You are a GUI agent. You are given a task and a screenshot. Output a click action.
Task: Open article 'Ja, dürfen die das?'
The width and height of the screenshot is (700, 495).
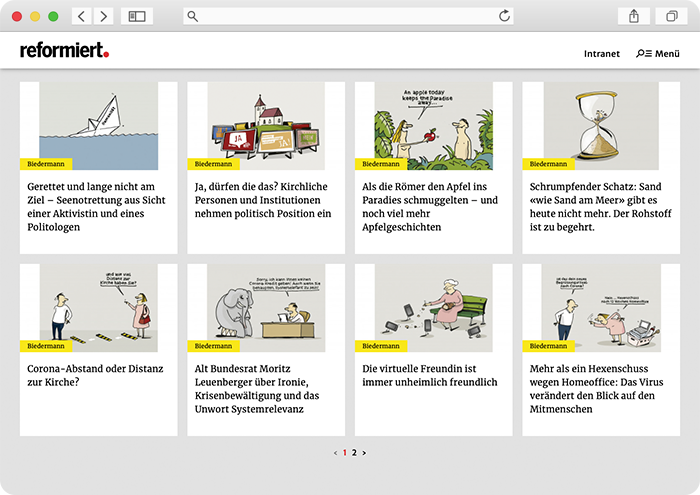tap(263, 200)
